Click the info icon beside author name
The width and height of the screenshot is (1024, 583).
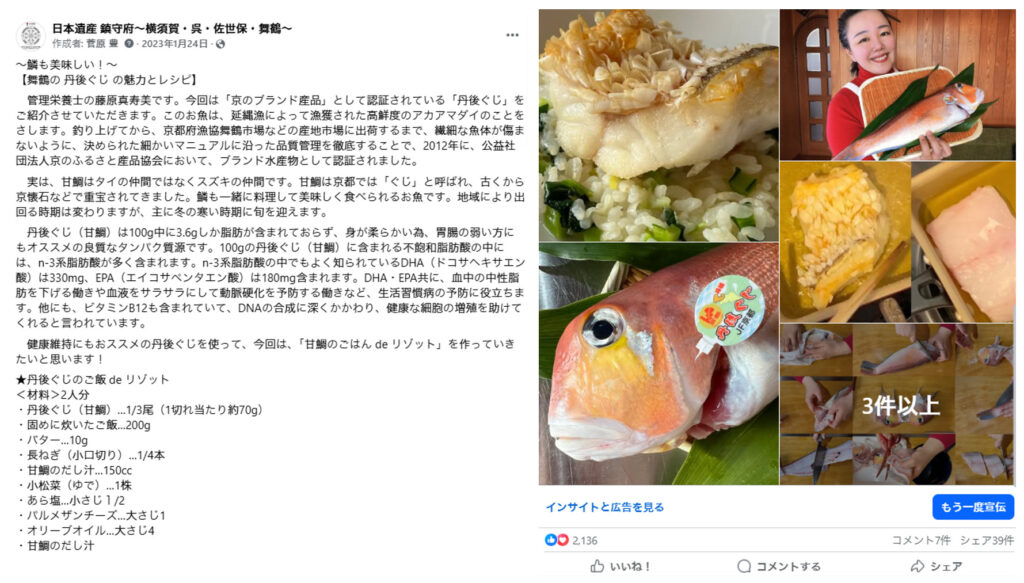click(x=129, y=44)
